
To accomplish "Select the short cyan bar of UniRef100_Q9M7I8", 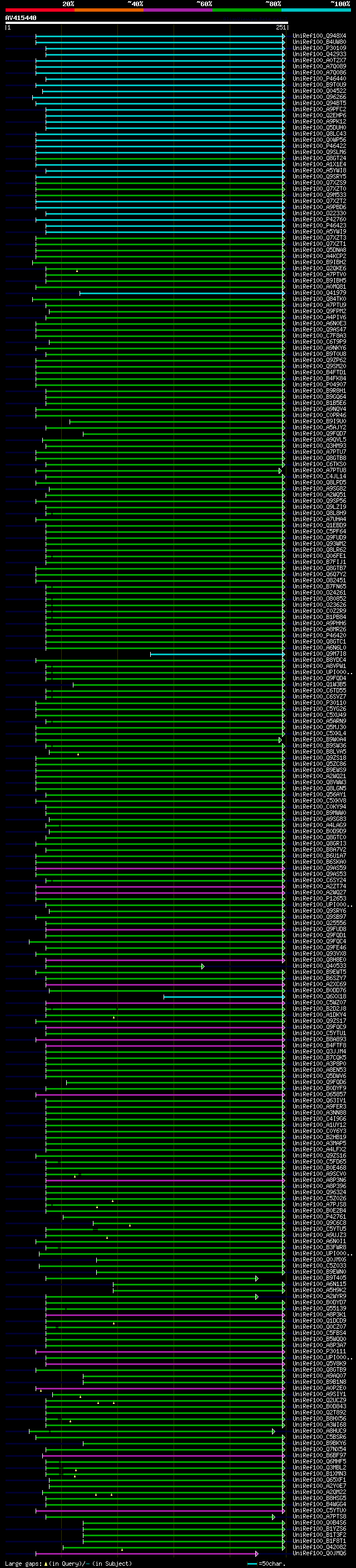I will pos(217,654).
